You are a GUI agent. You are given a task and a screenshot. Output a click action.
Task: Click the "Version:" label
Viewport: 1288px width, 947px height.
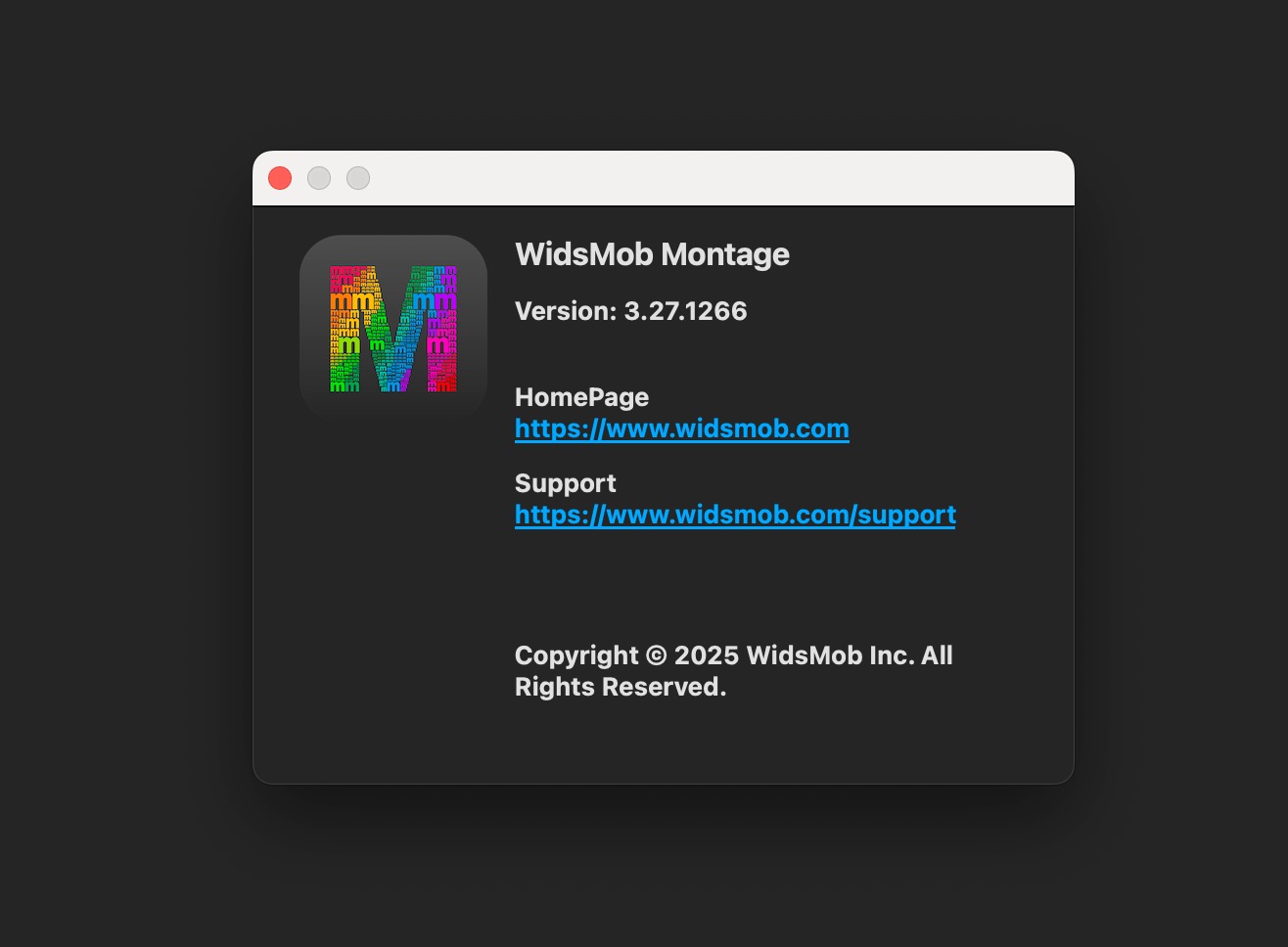[x=566, y=311]
